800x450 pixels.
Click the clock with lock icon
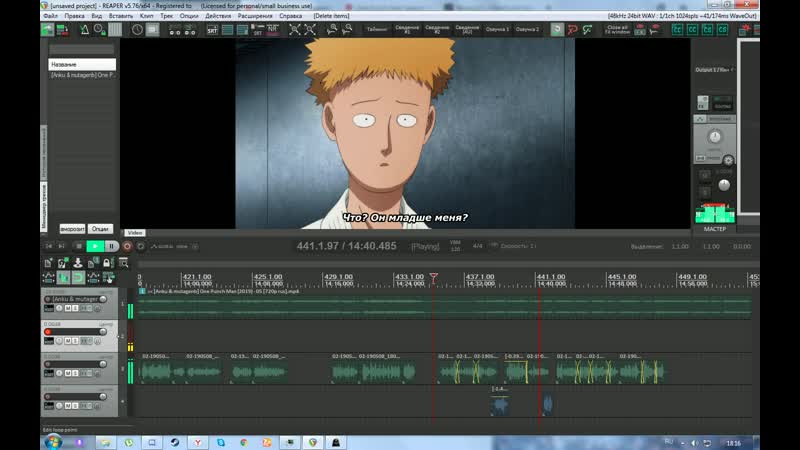click(99, 30)
